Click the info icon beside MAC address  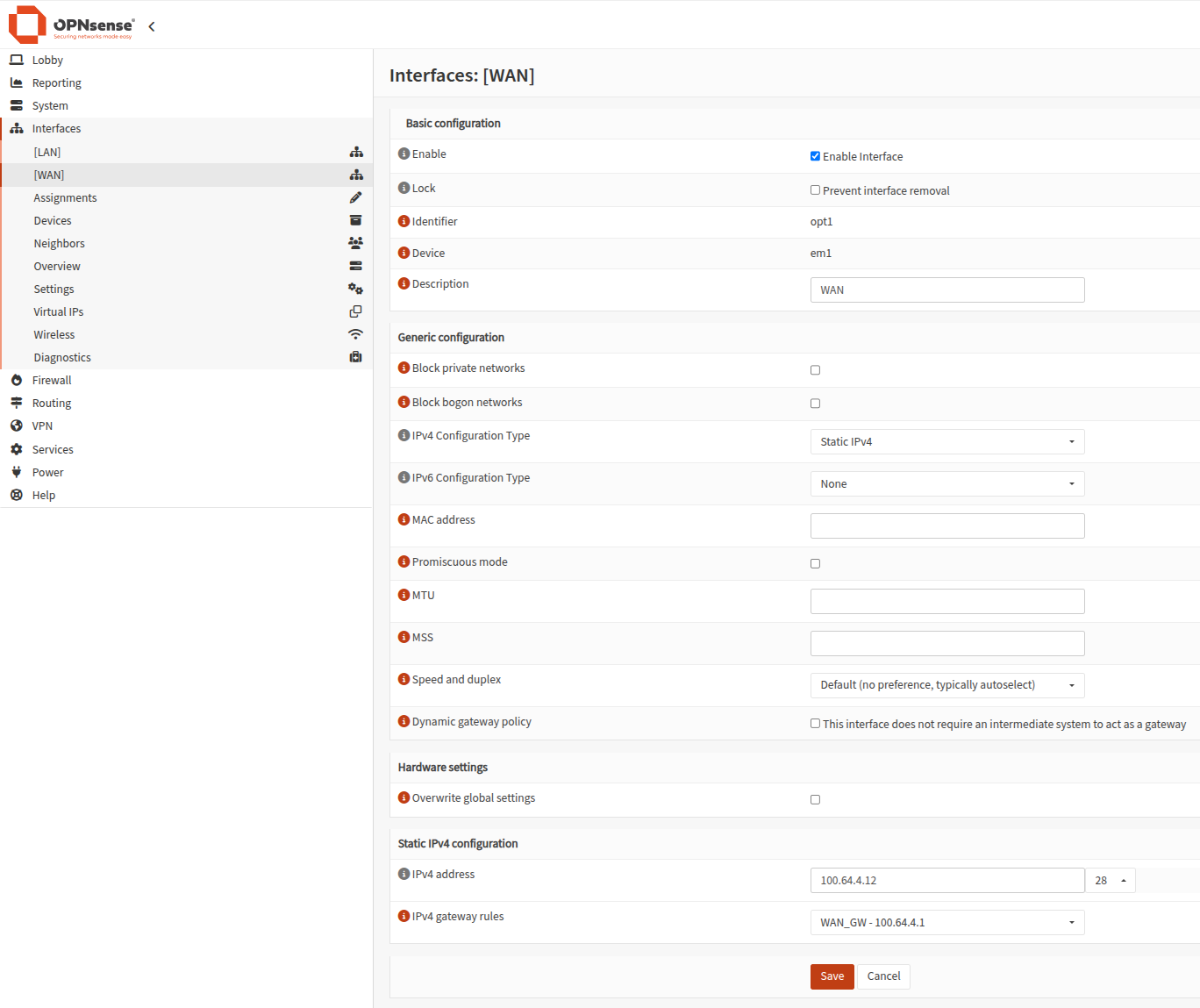[x=404, y=519]
